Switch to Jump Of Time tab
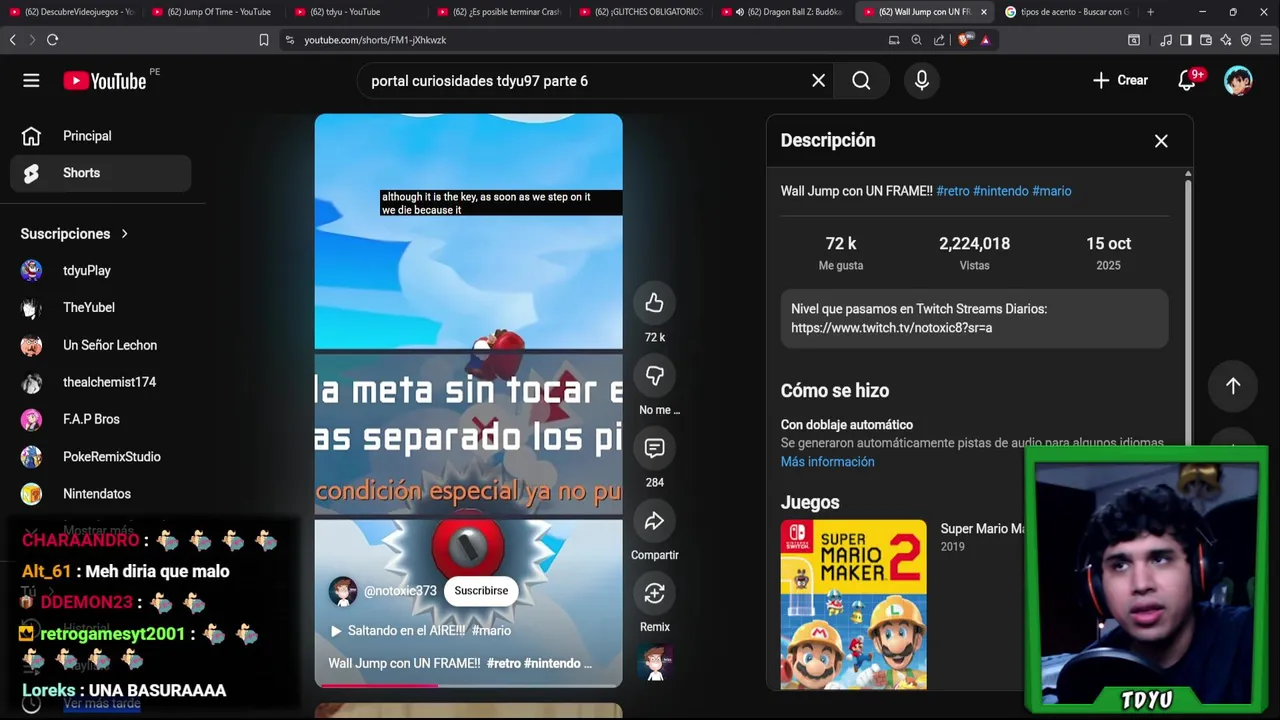 213,12
